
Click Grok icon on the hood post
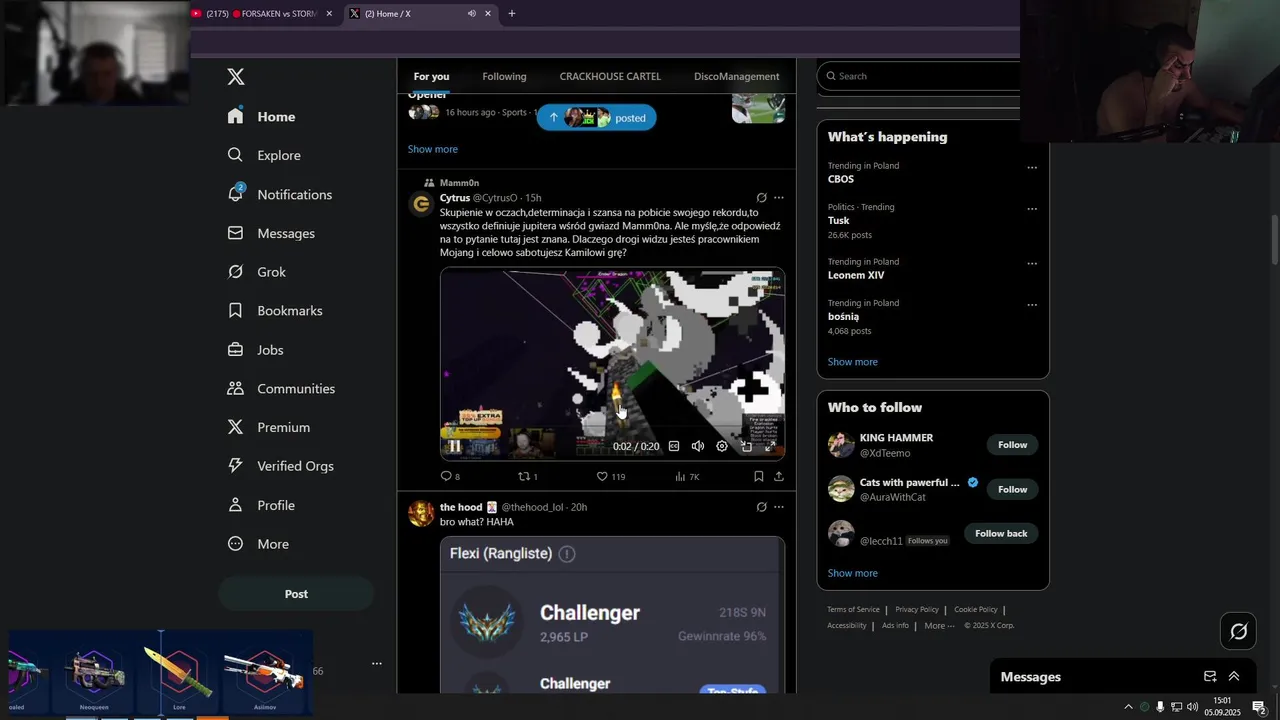pyautogui.click(x=761, y=507)
